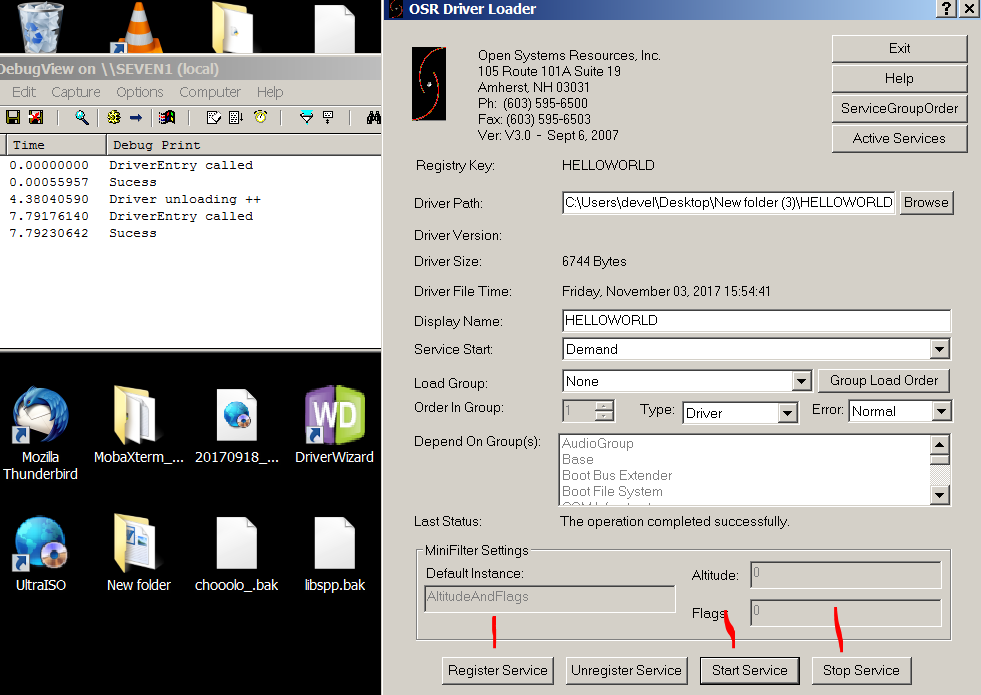Expand the Service Start dropdown
Image resolution: width=981 pixels, height=695 pixels.
coord(939,350)
